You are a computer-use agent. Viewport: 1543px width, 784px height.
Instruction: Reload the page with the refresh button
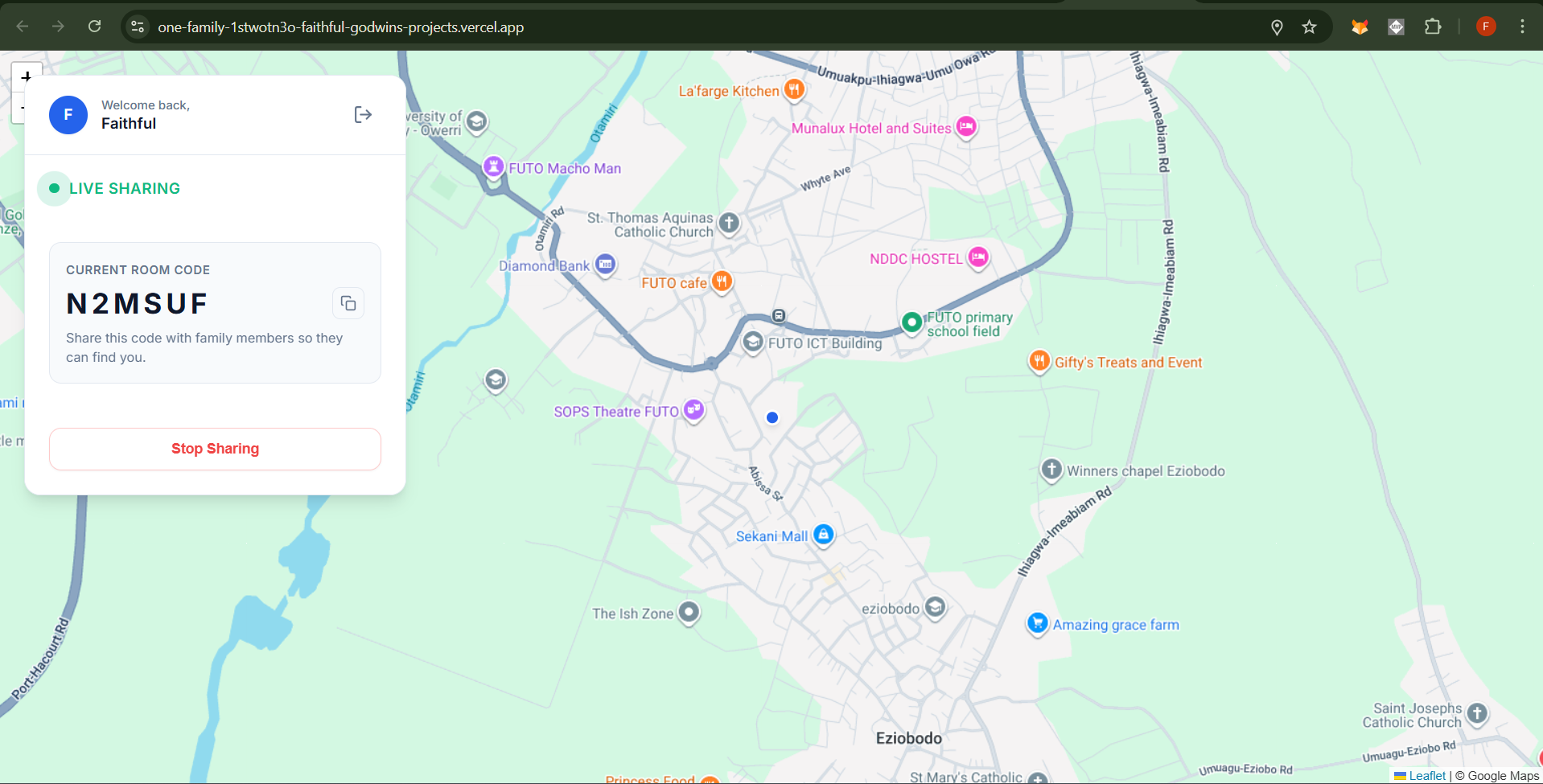tap(94, 27)
